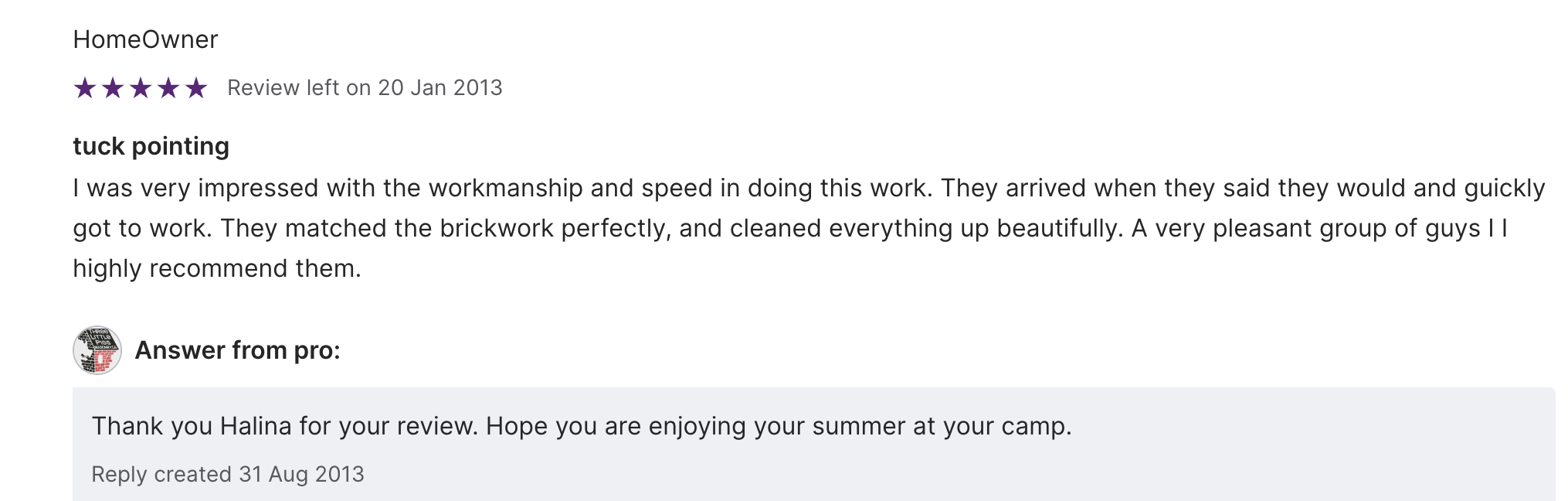The width and height of the screenshot is (1568, 501).
Task: Click 'highly recommend them.' in the review
Action: (x=217, y=269)
